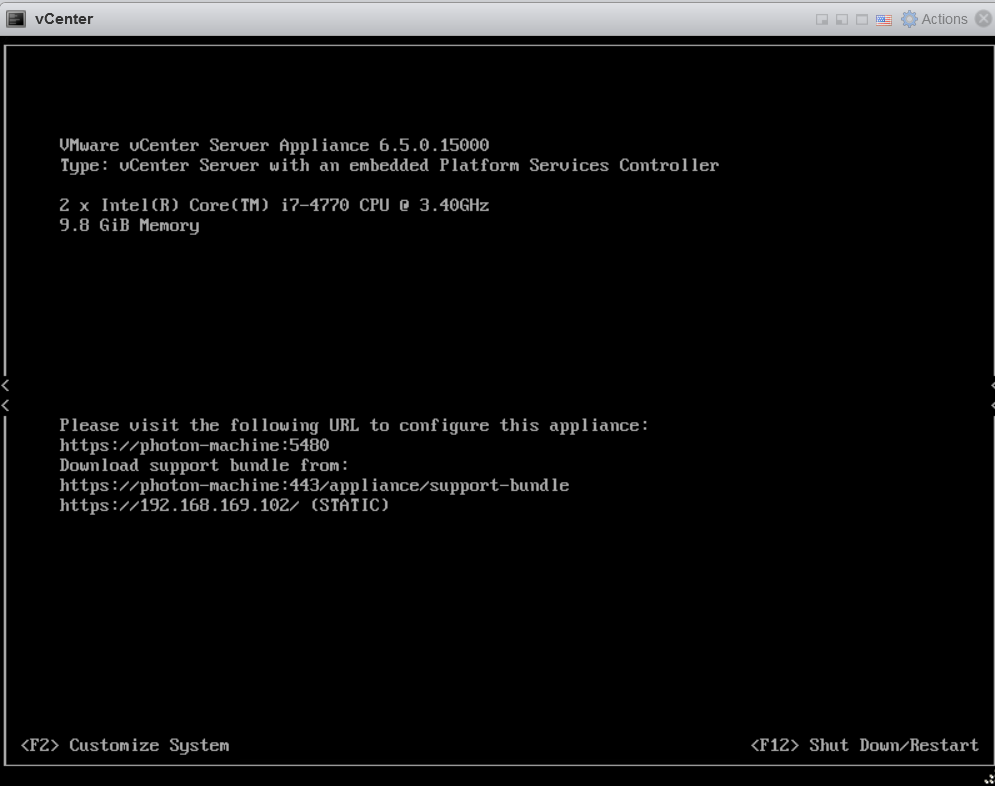This screenshot has height=786, width=995.
Task: Click the photon-machine:5480 configuration URL
Action: pyautogui.click(x=194, y=445)
